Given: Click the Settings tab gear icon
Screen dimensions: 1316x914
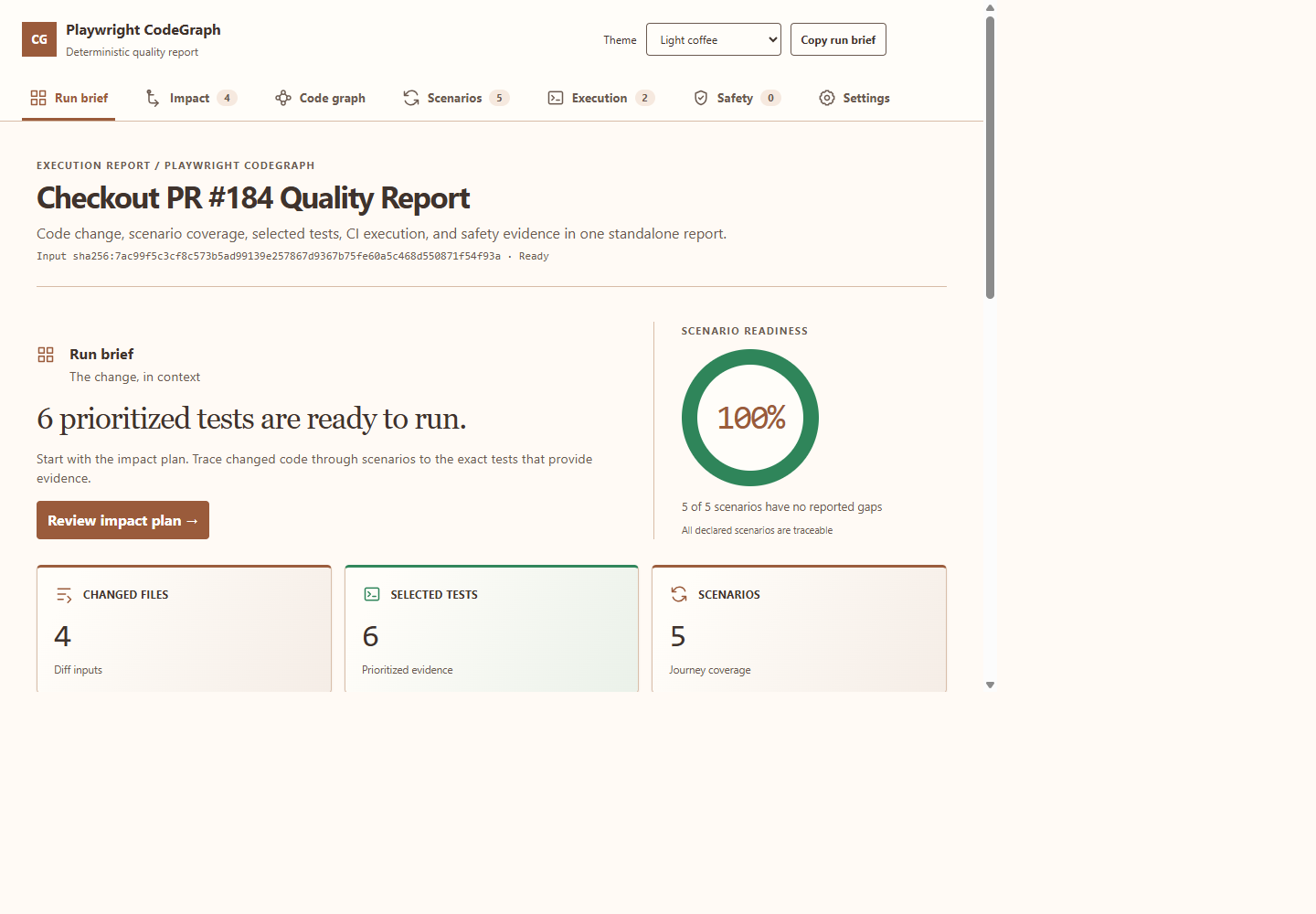Looking at the screenshot, I should coord(827,98).
